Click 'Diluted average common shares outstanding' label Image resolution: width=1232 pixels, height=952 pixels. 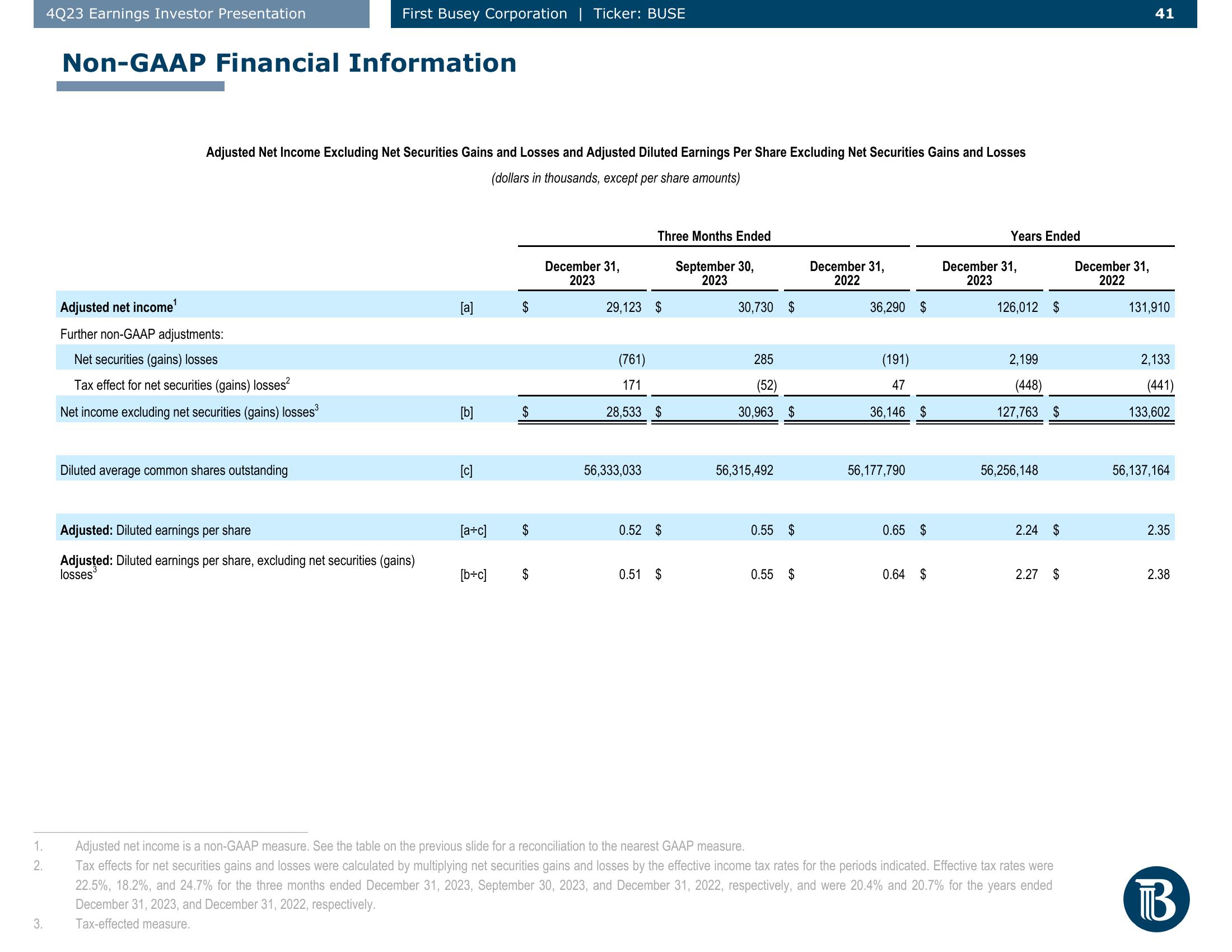174,470
